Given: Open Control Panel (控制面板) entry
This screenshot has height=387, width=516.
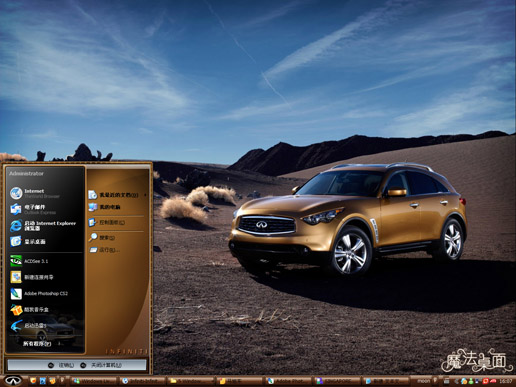Looking at the screenshot, I should [x=118, y=222].
